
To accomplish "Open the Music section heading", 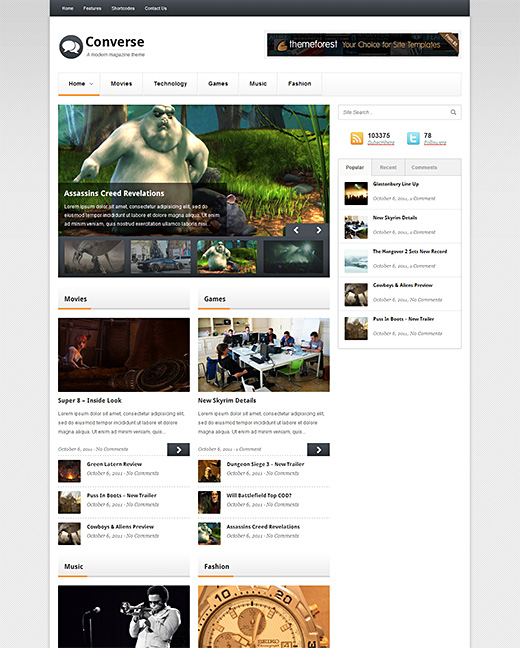I will point(74,567).
